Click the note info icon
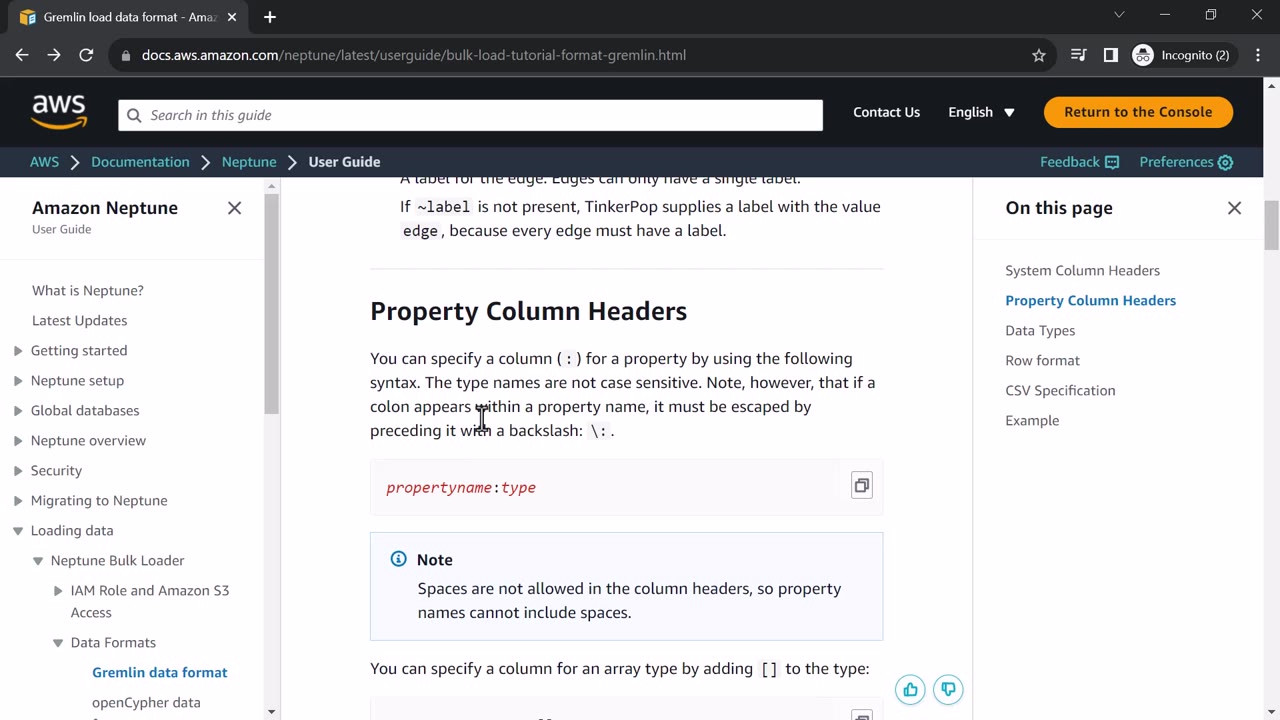The width and height of the screenshot is (1280, 720). 398,559
